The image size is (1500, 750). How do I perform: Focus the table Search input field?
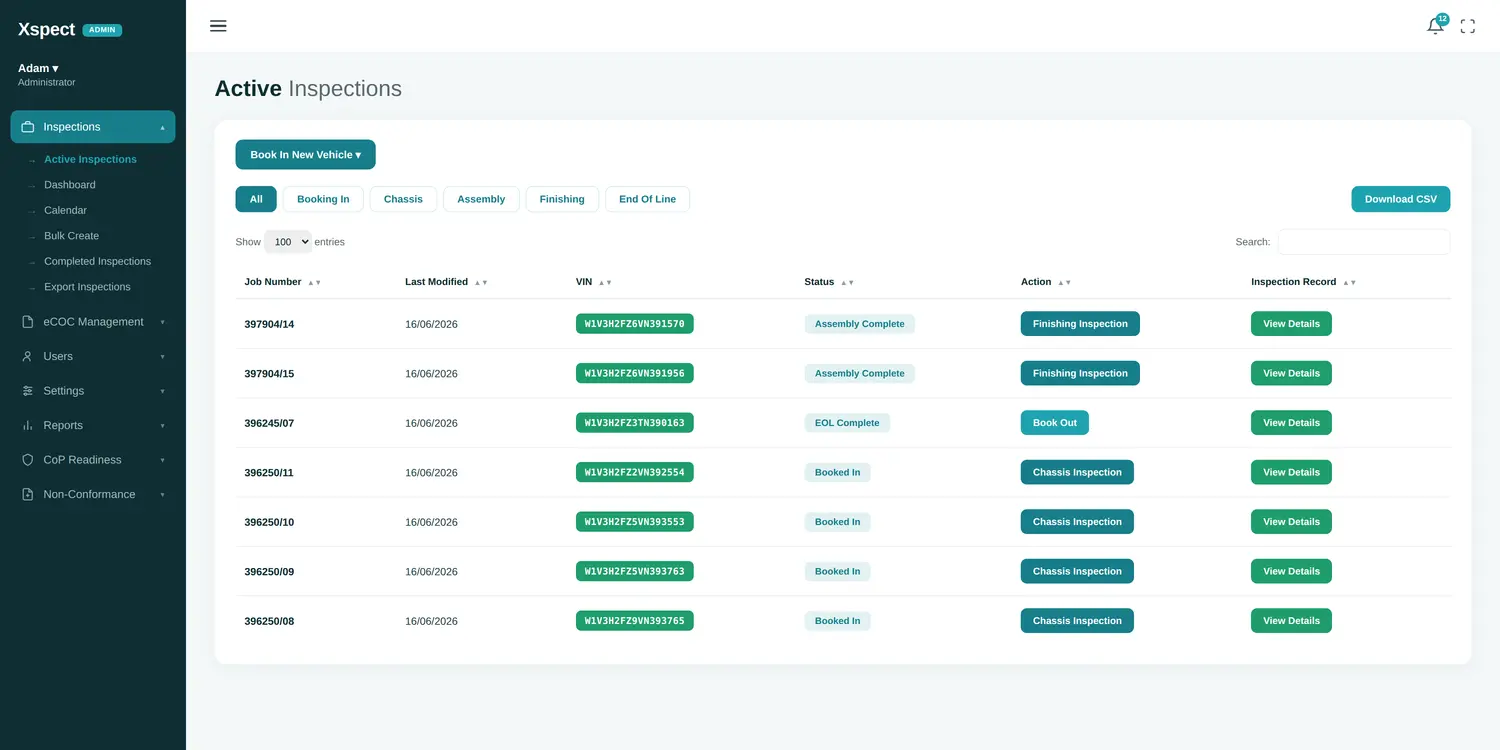[x=1364, y=242]
